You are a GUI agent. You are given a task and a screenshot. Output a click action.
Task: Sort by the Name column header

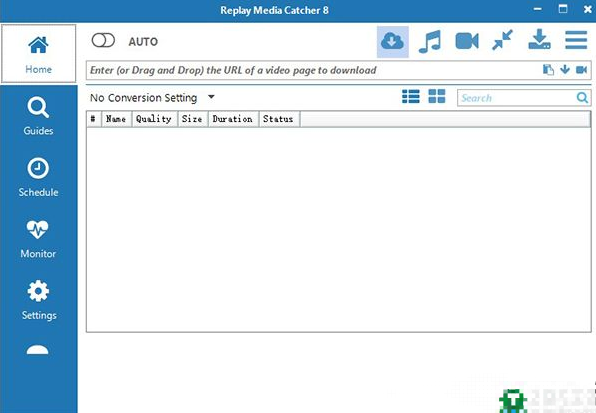point(116,119)
